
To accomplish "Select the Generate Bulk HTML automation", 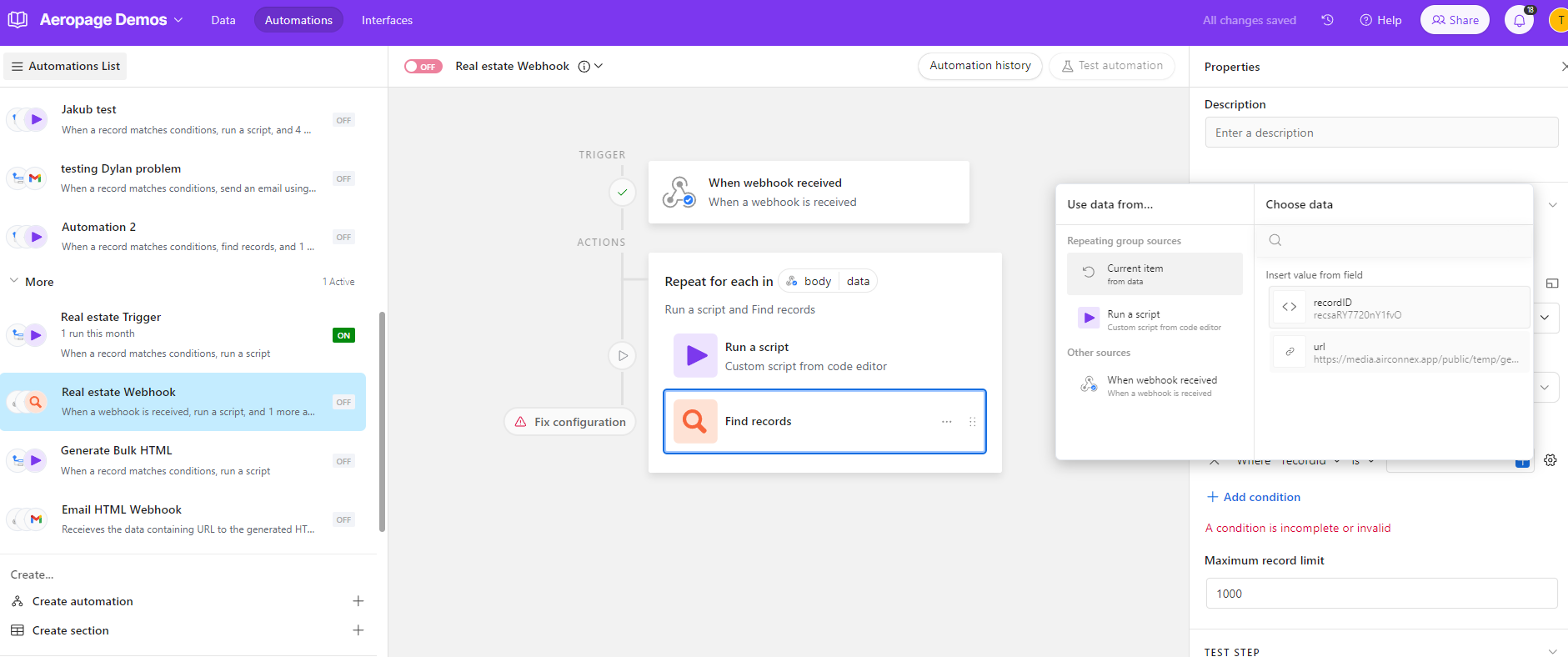I will click(x=183, y=460).
